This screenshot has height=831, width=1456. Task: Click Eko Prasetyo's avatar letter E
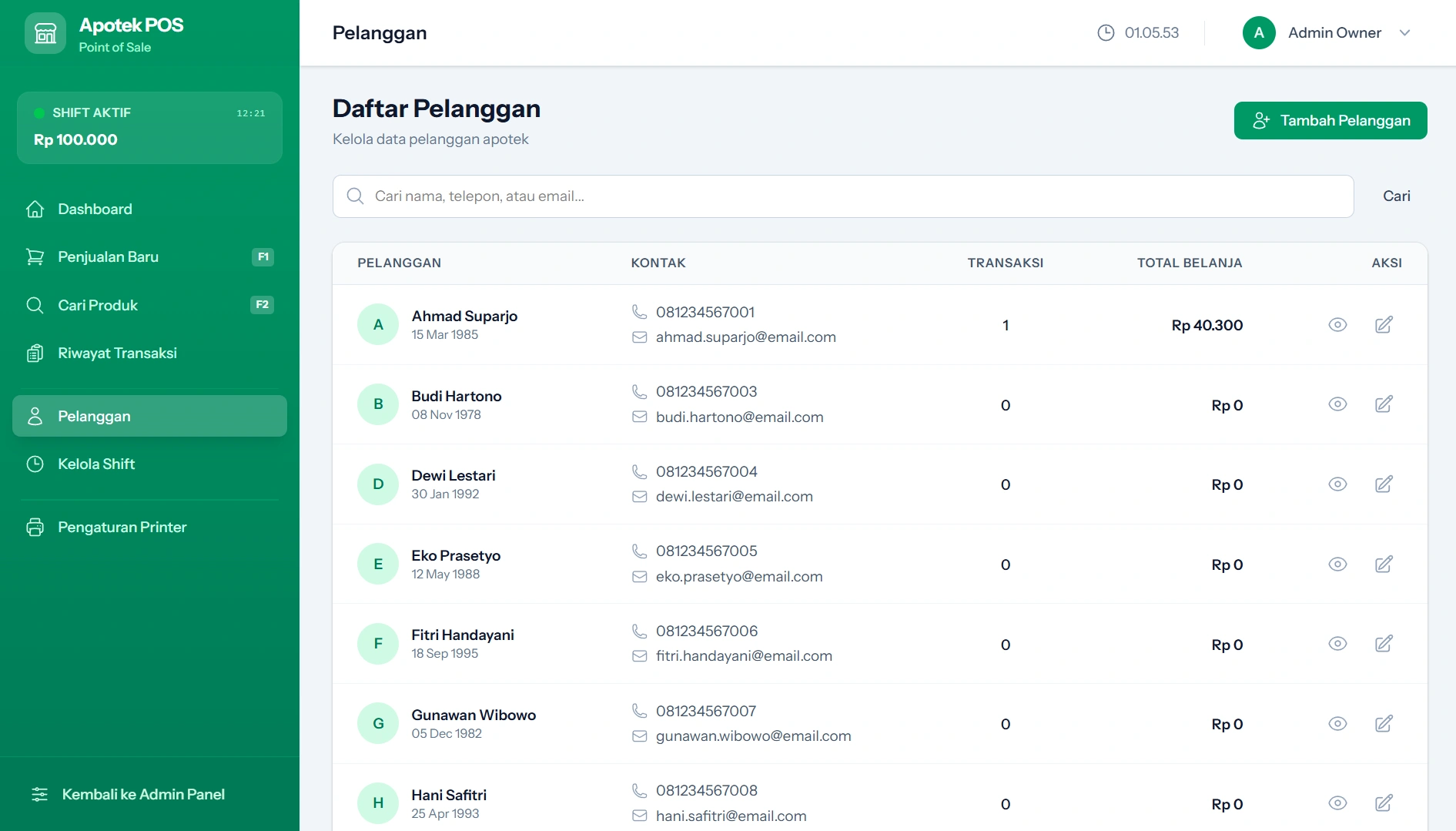pyautogui.click(x=378, y=565)
